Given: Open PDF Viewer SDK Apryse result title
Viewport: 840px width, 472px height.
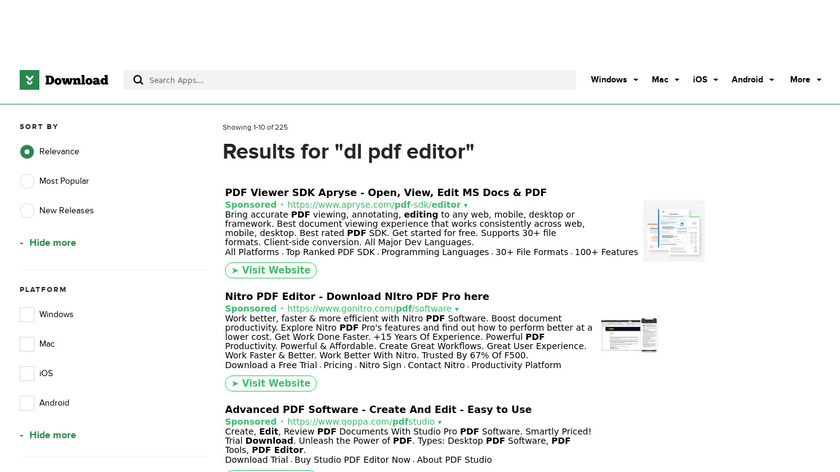Looking at the screenshot, I should pos(386,192).
